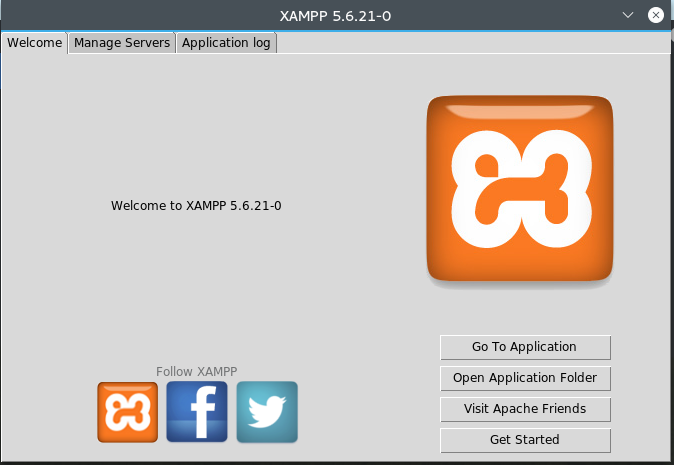Click the 'Welcome to XAMPP 5.6.21-0' text
The image size is (674, 465).
[196, 205]
